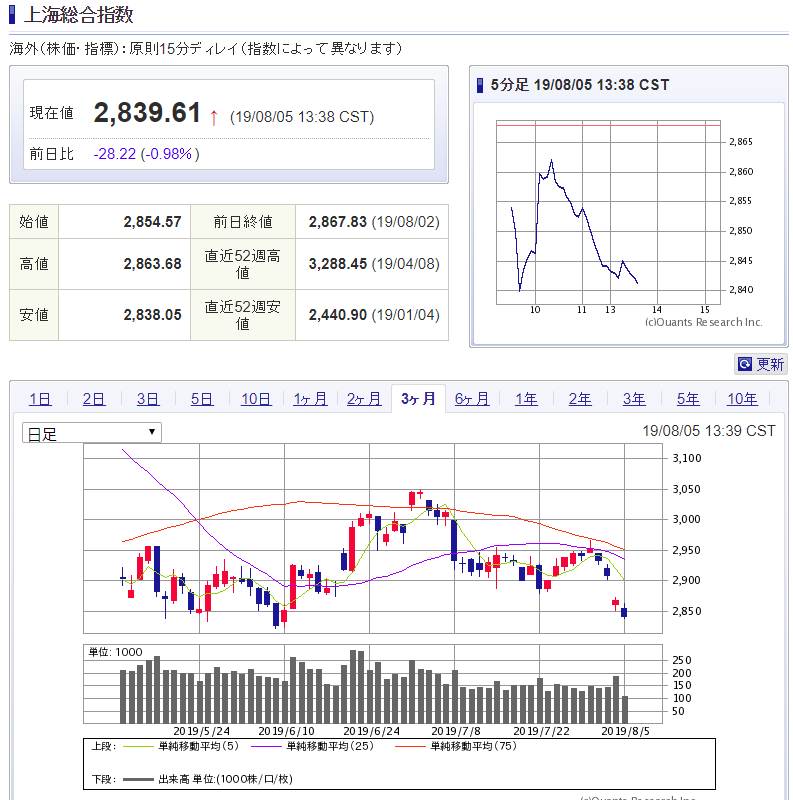Show the 1年 chart period
This screenshot has height=800, width=793.
(526, 399)
